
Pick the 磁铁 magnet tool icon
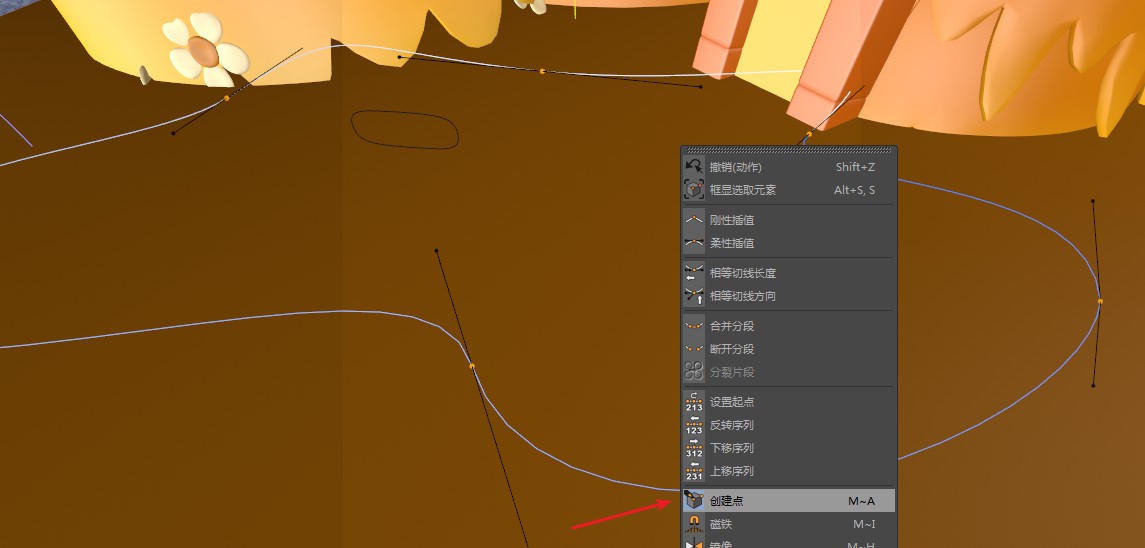(x=694, y=525)
